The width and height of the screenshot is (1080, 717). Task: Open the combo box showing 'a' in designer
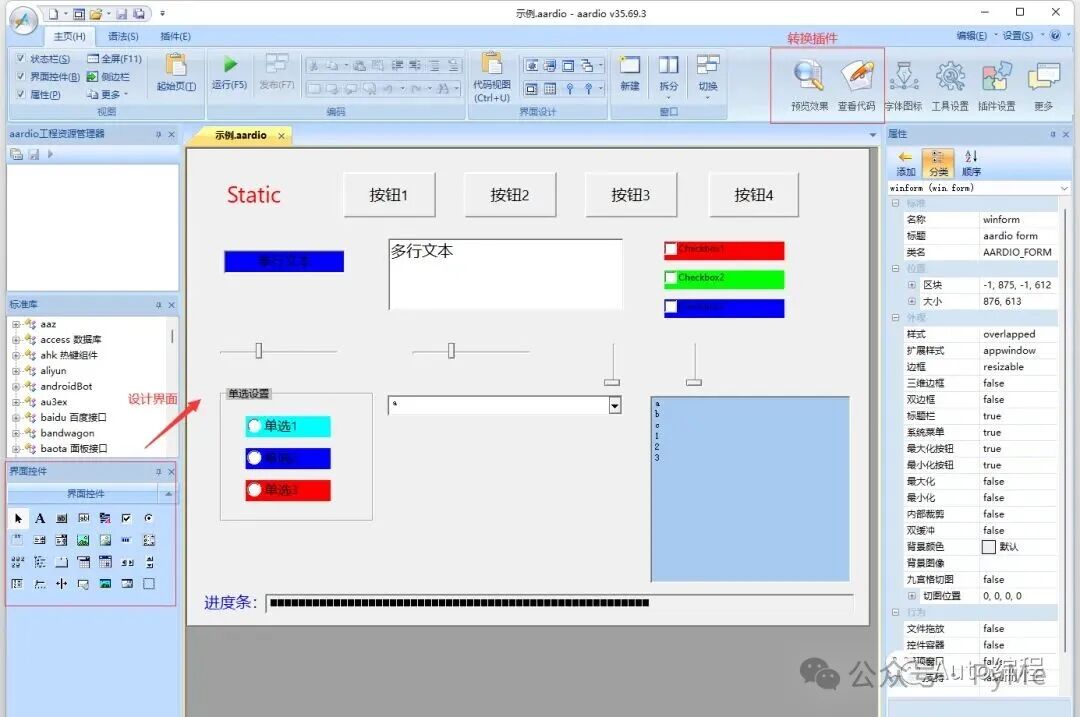(616, 405)
